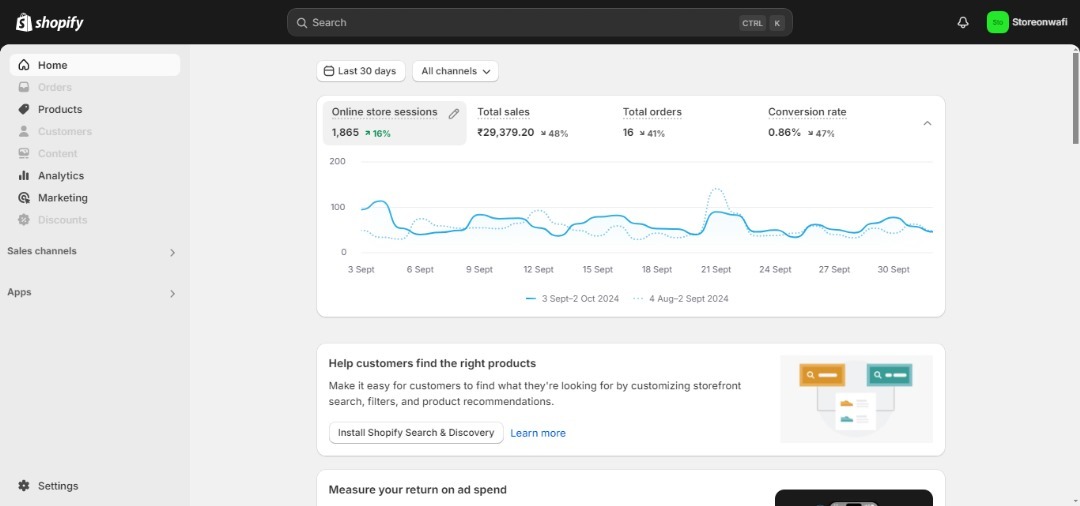1080x506 pixels.
Task: Click the Storeonwafi store avatar
Action: (997, 22)
